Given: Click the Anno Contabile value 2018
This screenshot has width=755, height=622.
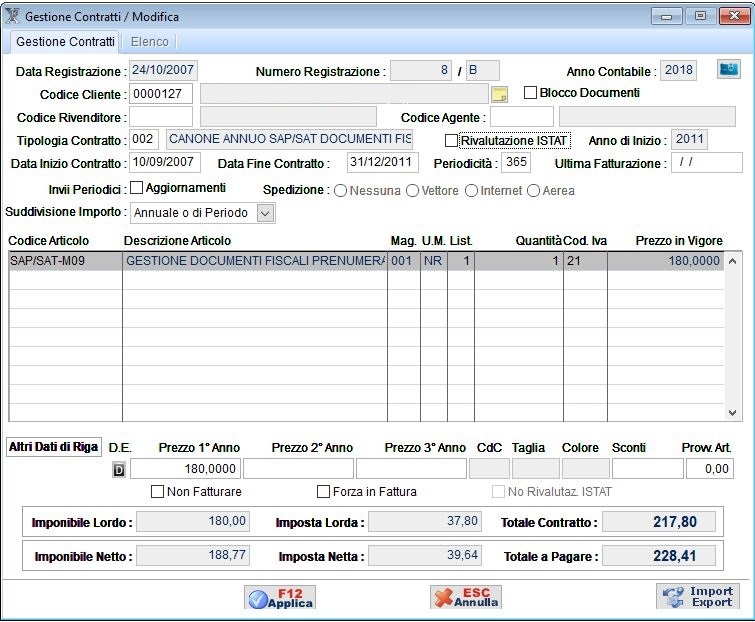Looking at the screenshot, I should (678, 70).
